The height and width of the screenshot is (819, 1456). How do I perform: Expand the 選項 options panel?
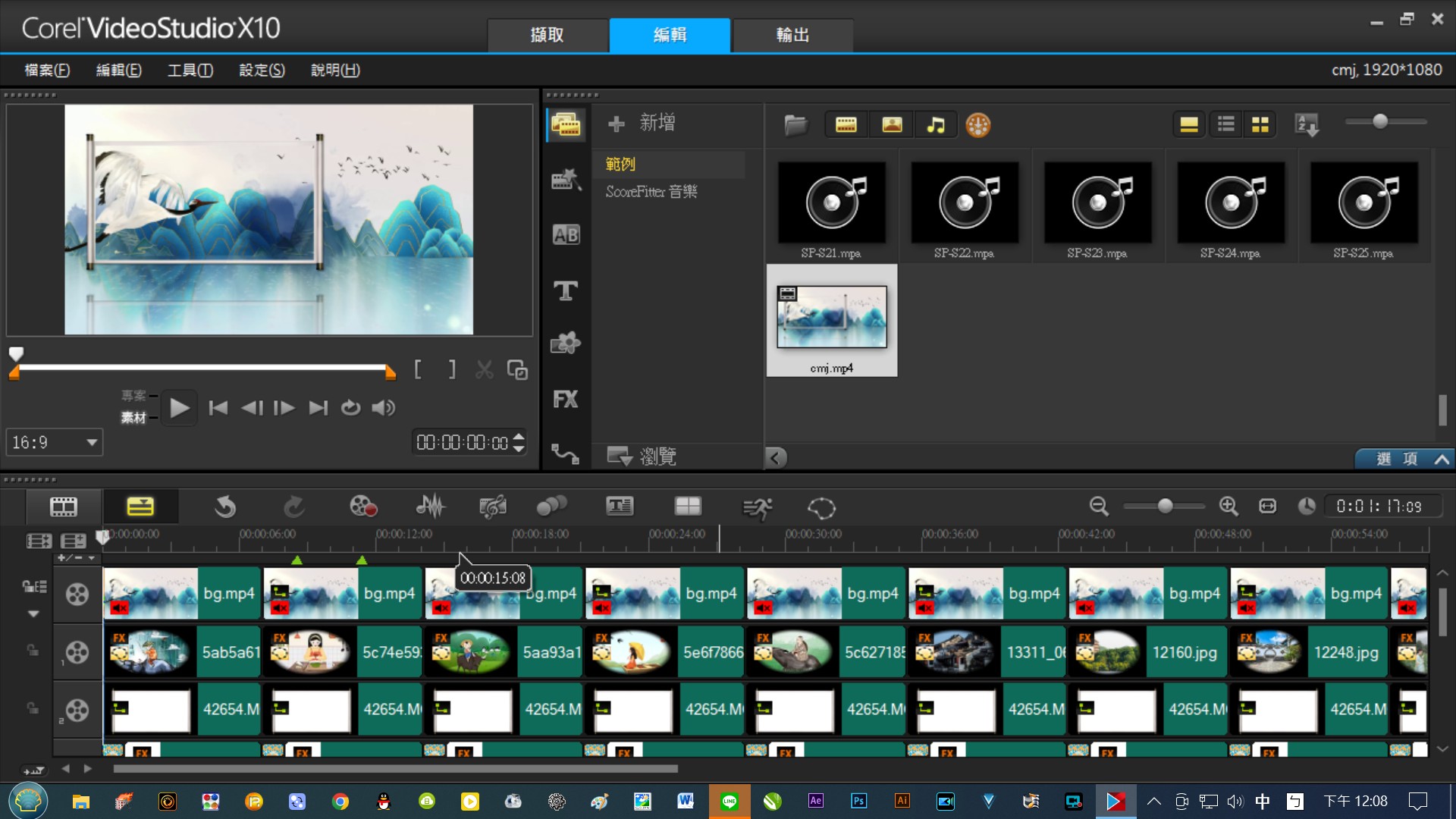tap(1405, 459)
